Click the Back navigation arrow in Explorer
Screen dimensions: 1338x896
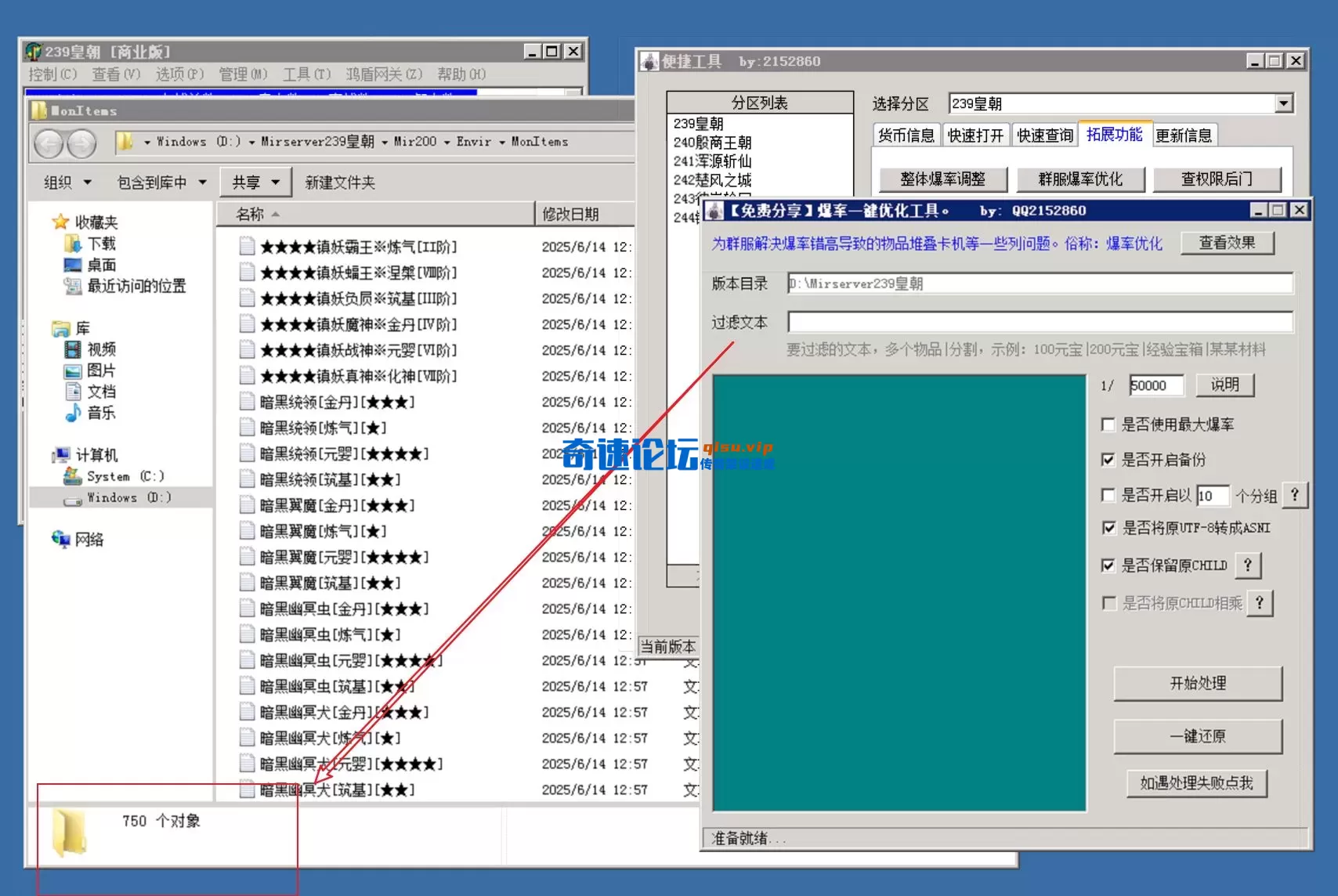coord(49,144)
